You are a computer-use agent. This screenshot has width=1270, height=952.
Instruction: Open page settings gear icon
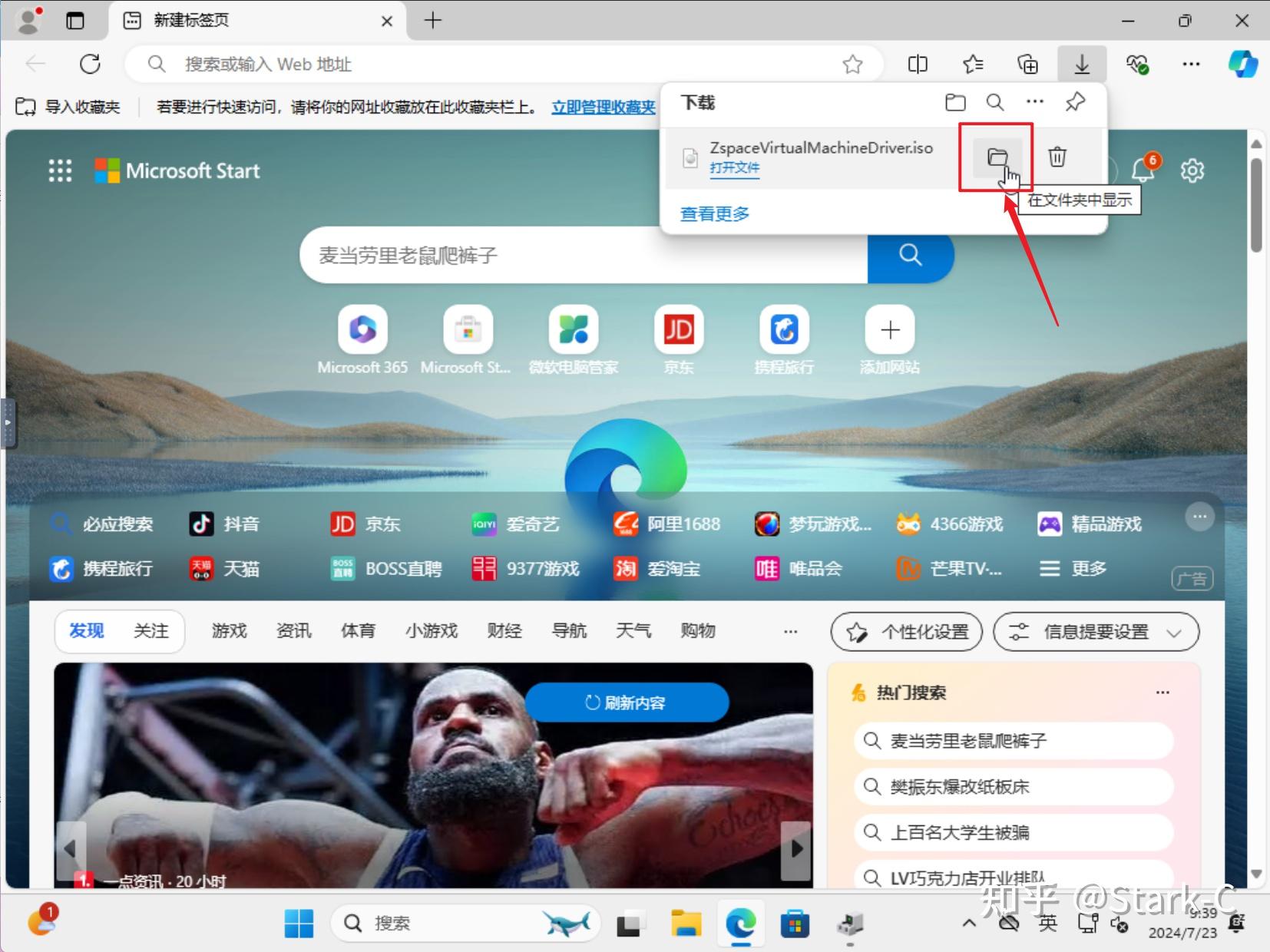coord(1192,170)
